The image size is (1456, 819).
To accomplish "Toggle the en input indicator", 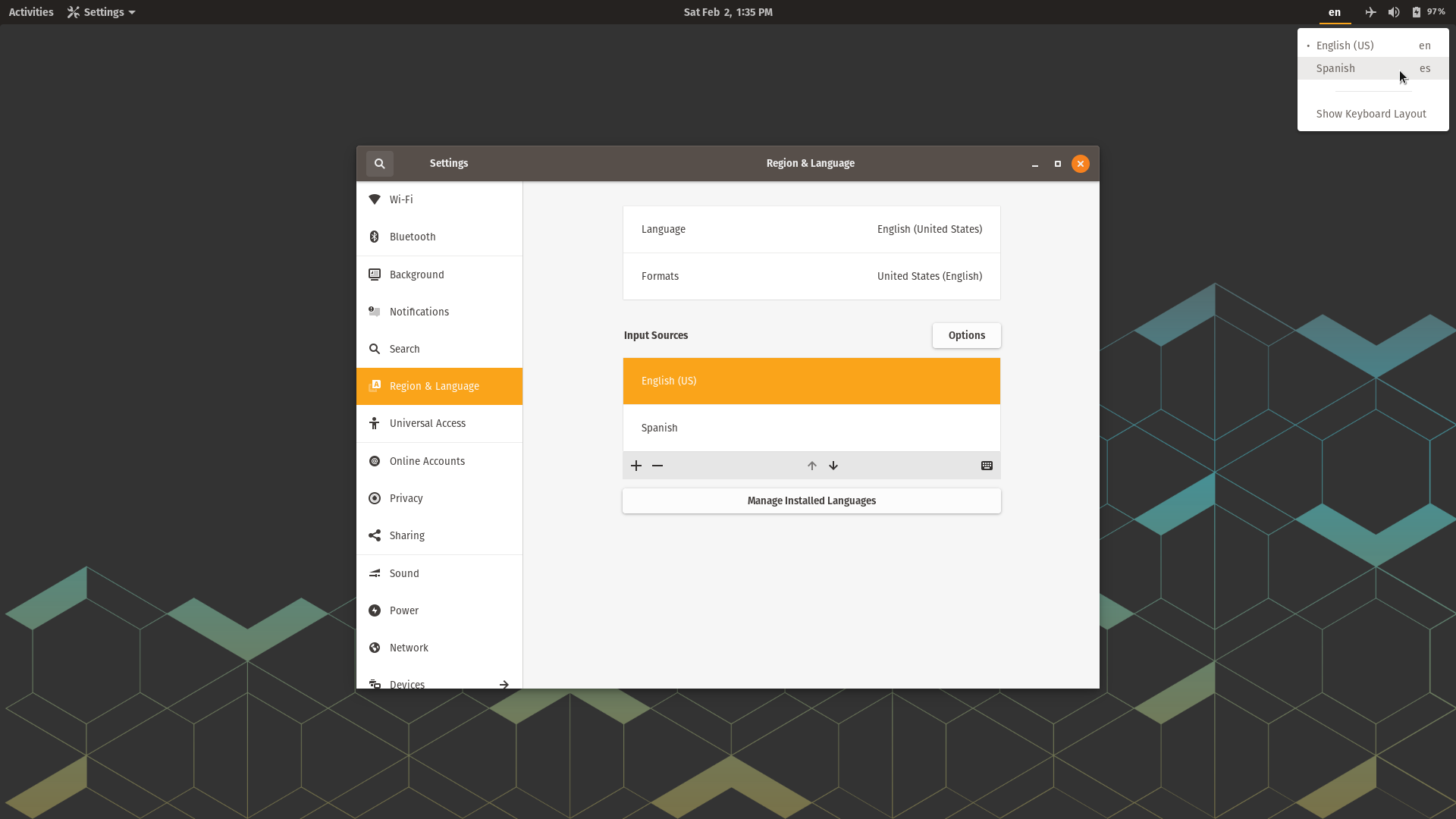I will (x=1334, y=12).
